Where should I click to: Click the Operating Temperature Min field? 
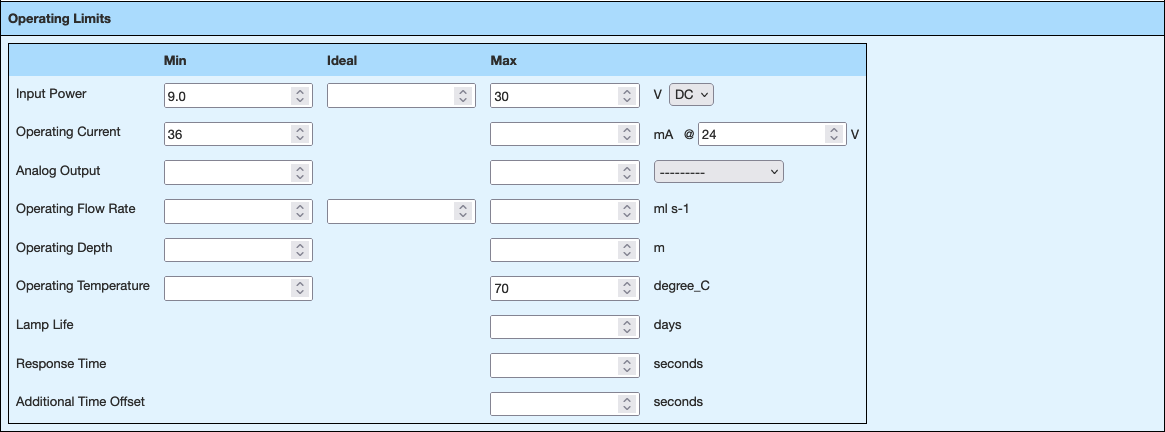pos(227,288)
